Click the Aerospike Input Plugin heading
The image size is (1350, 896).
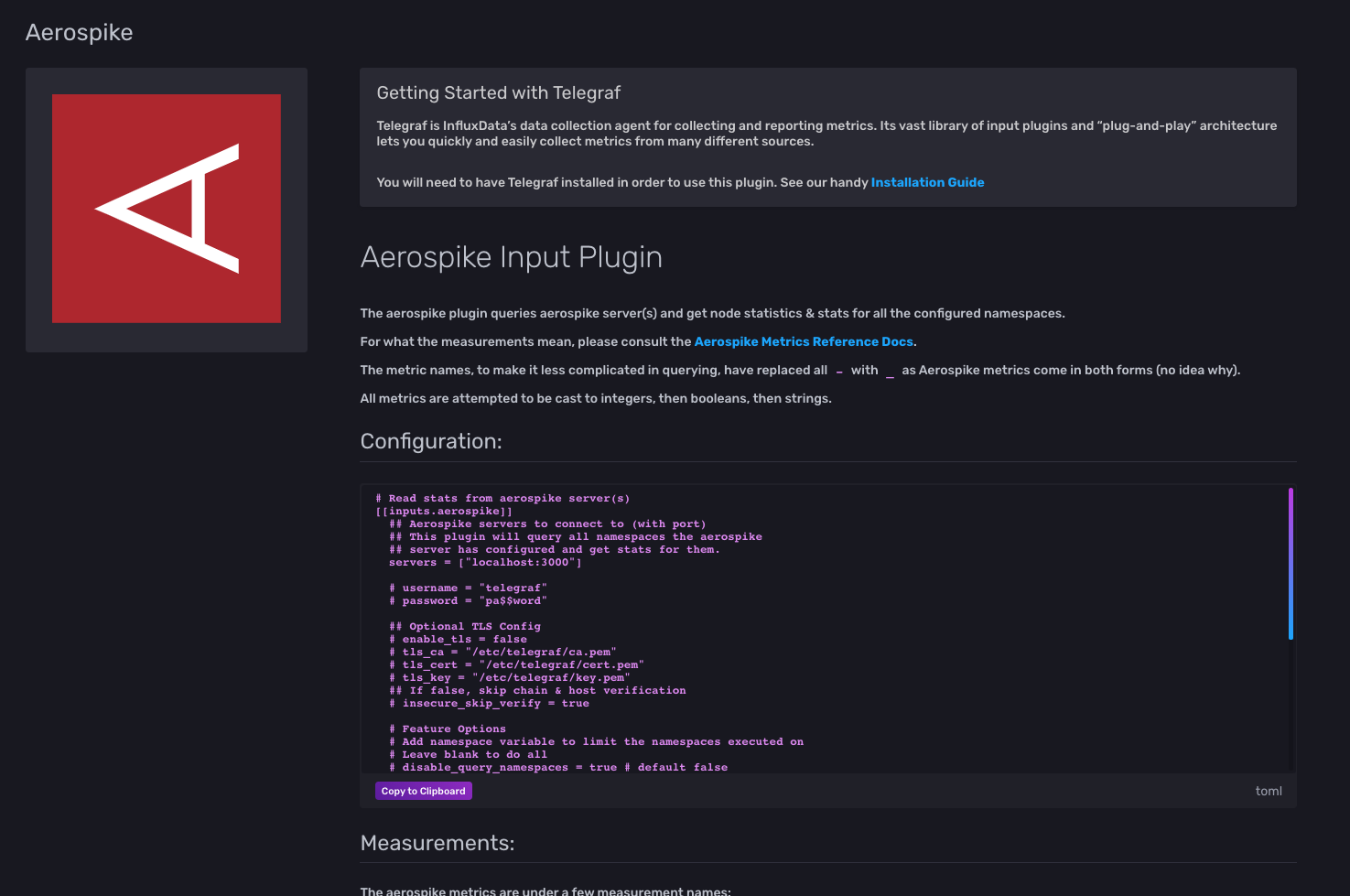click(x=511, y=257)
